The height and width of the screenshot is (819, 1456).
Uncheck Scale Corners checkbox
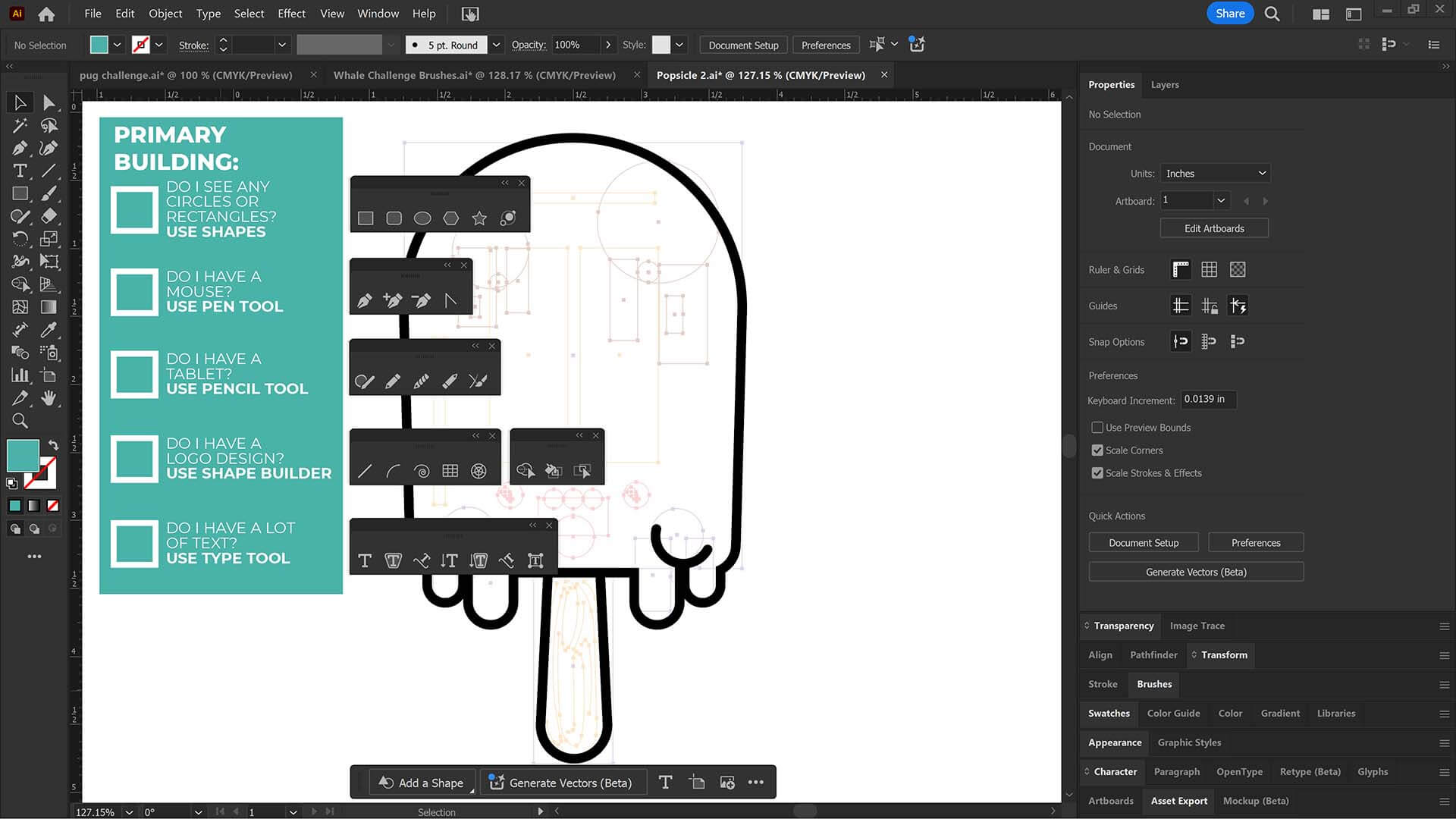1097,450
